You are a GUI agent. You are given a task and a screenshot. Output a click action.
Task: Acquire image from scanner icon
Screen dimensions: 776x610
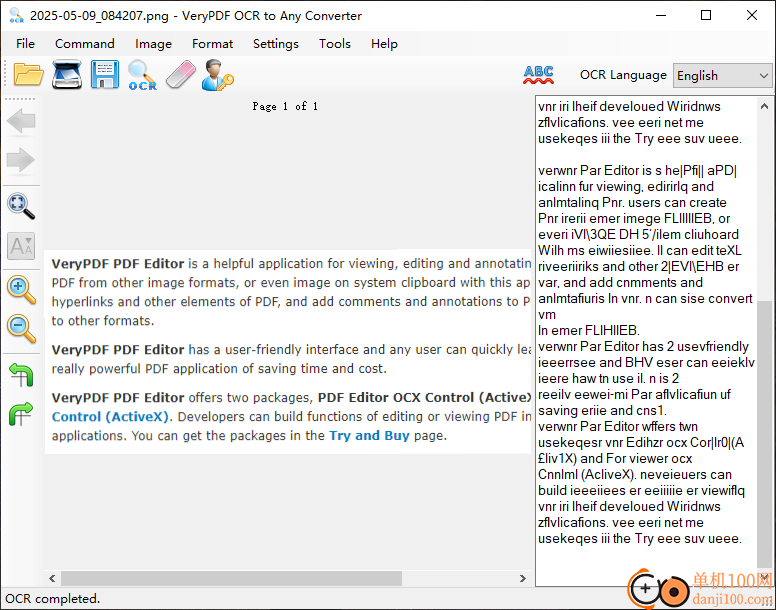(67, 75)
